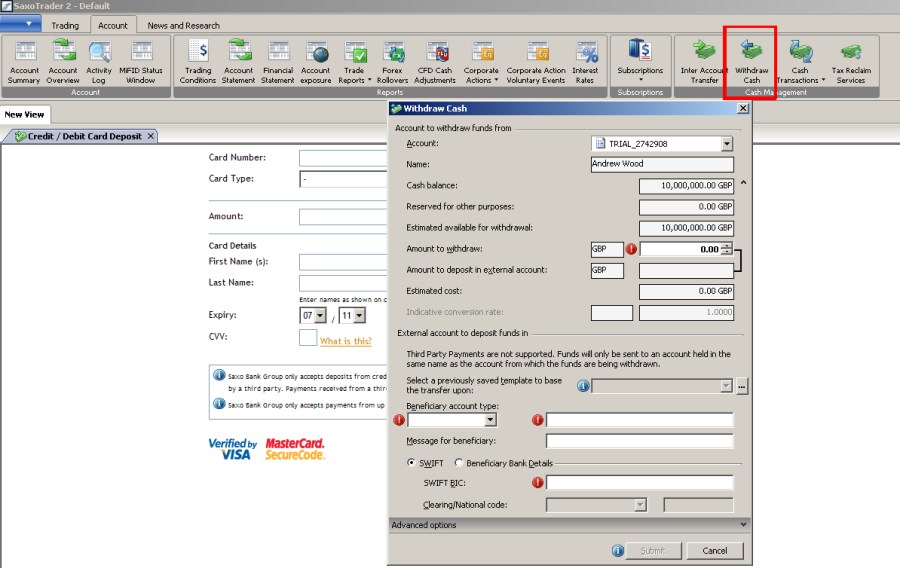The width and height of the screenshot is (900, 568).
Task: Click the deposit form Amount field
Action: pos(343,217)
